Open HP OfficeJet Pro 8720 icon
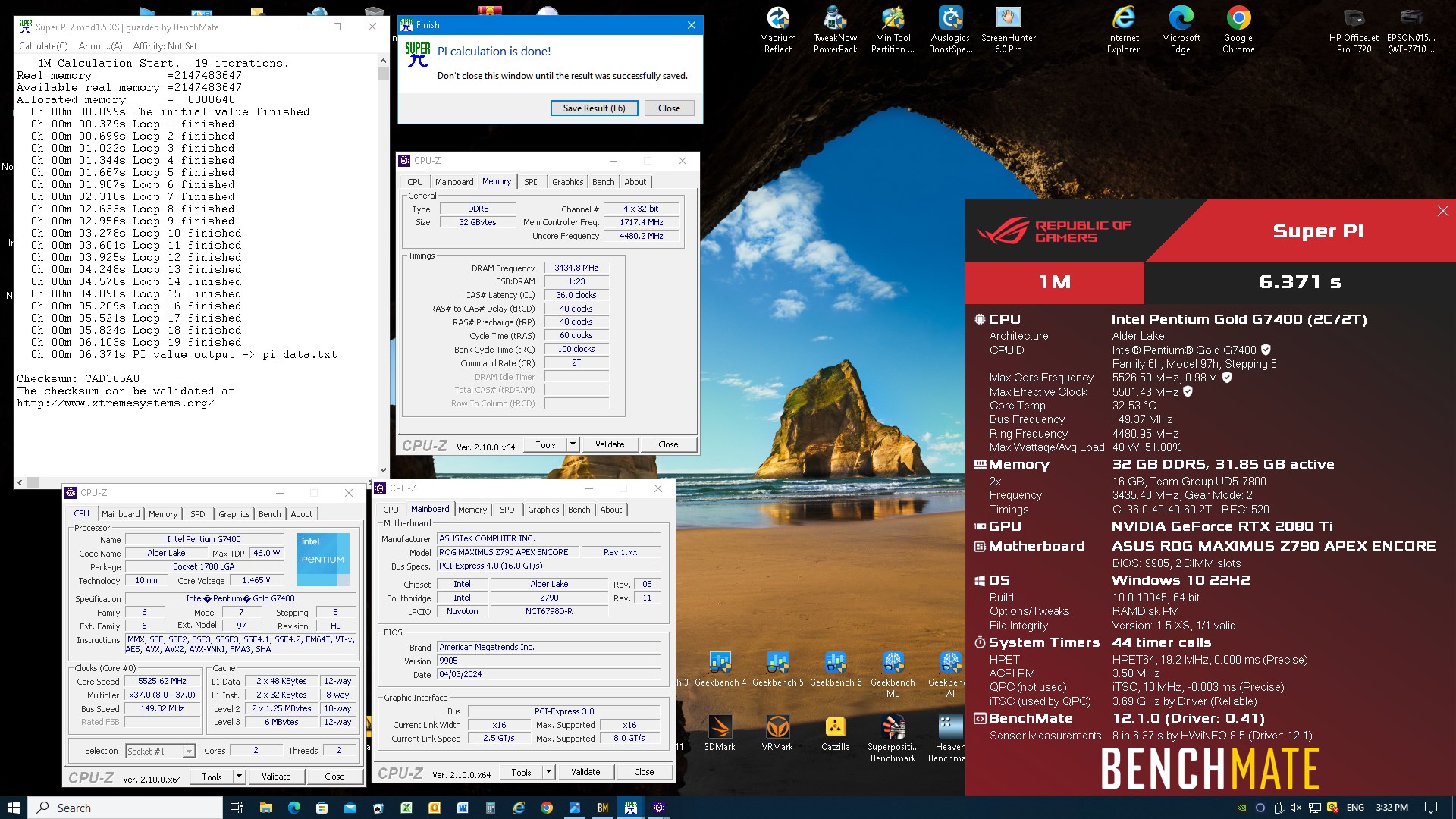The height and width of the screenshot is (819, 1456). [1354, 30]
